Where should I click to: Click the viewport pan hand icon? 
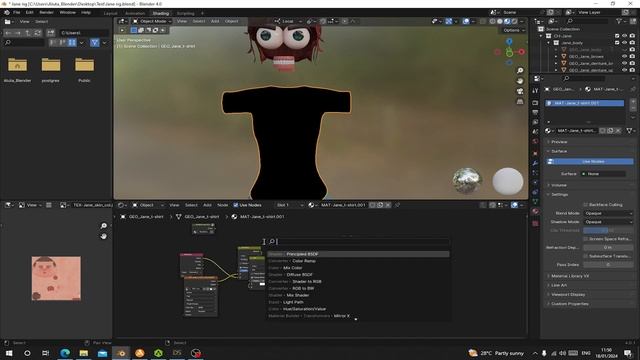click(x=520, y=81)
